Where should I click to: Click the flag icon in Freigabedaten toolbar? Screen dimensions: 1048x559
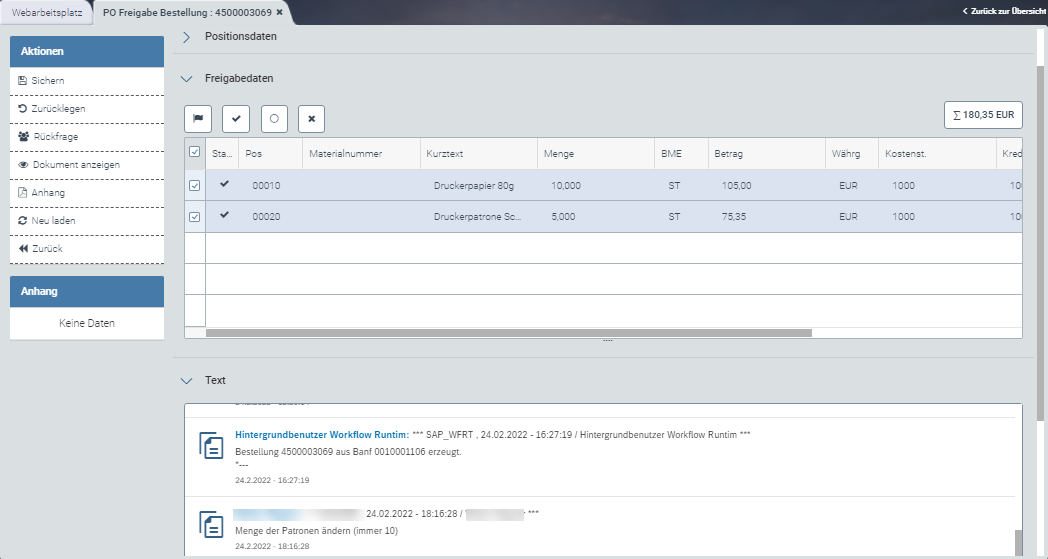198,118
